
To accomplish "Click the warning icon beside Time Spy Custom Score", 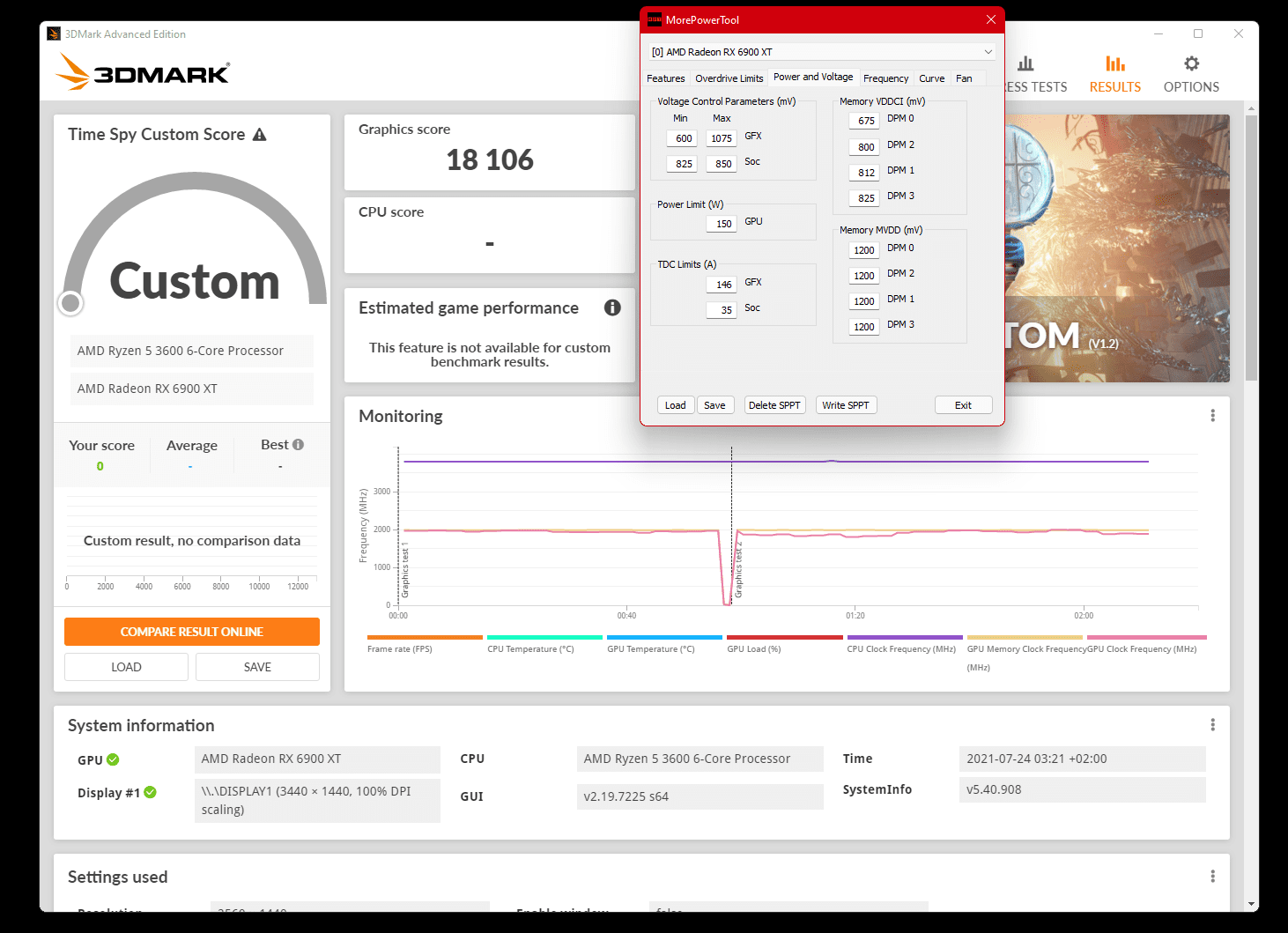I will (x=259, y=135).
